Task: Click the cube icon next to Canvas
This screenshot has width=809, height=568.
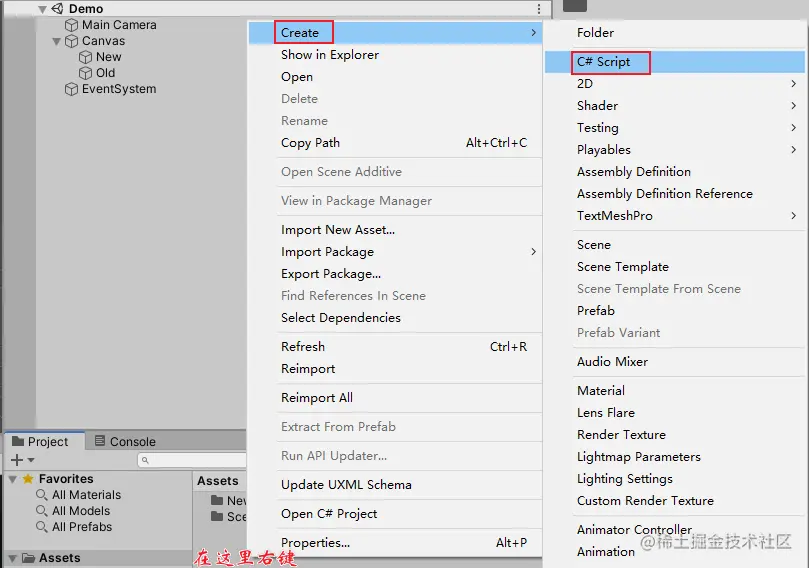Action: (x=71, y=41)
